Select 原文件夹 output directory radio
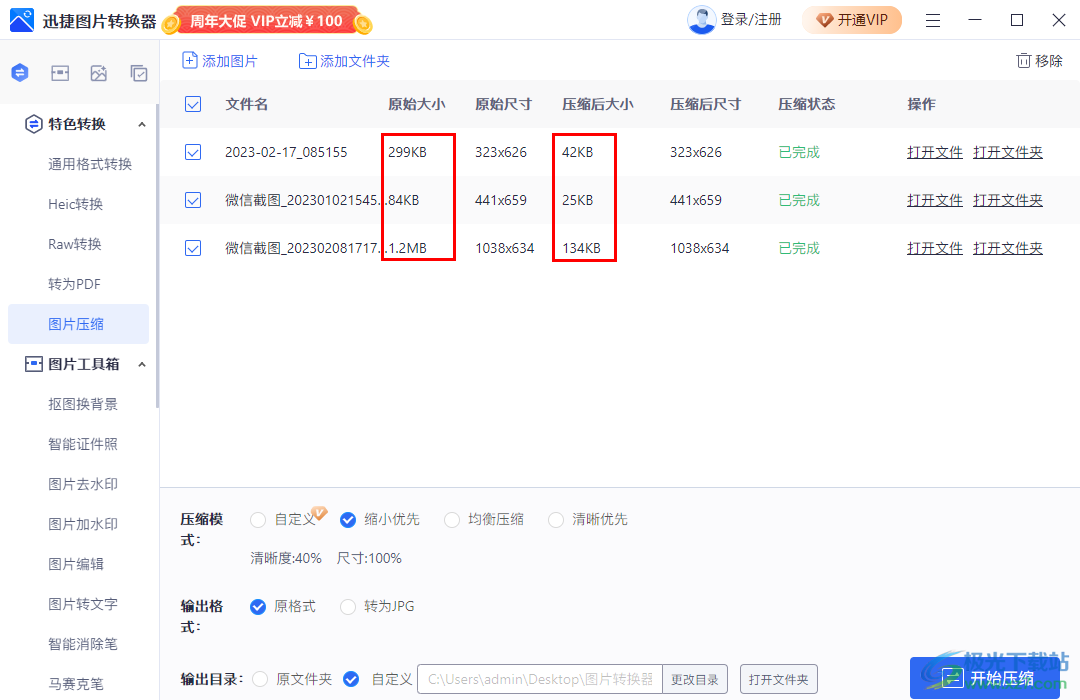This screenshot has height=700, width=1080. click(260, 679)
